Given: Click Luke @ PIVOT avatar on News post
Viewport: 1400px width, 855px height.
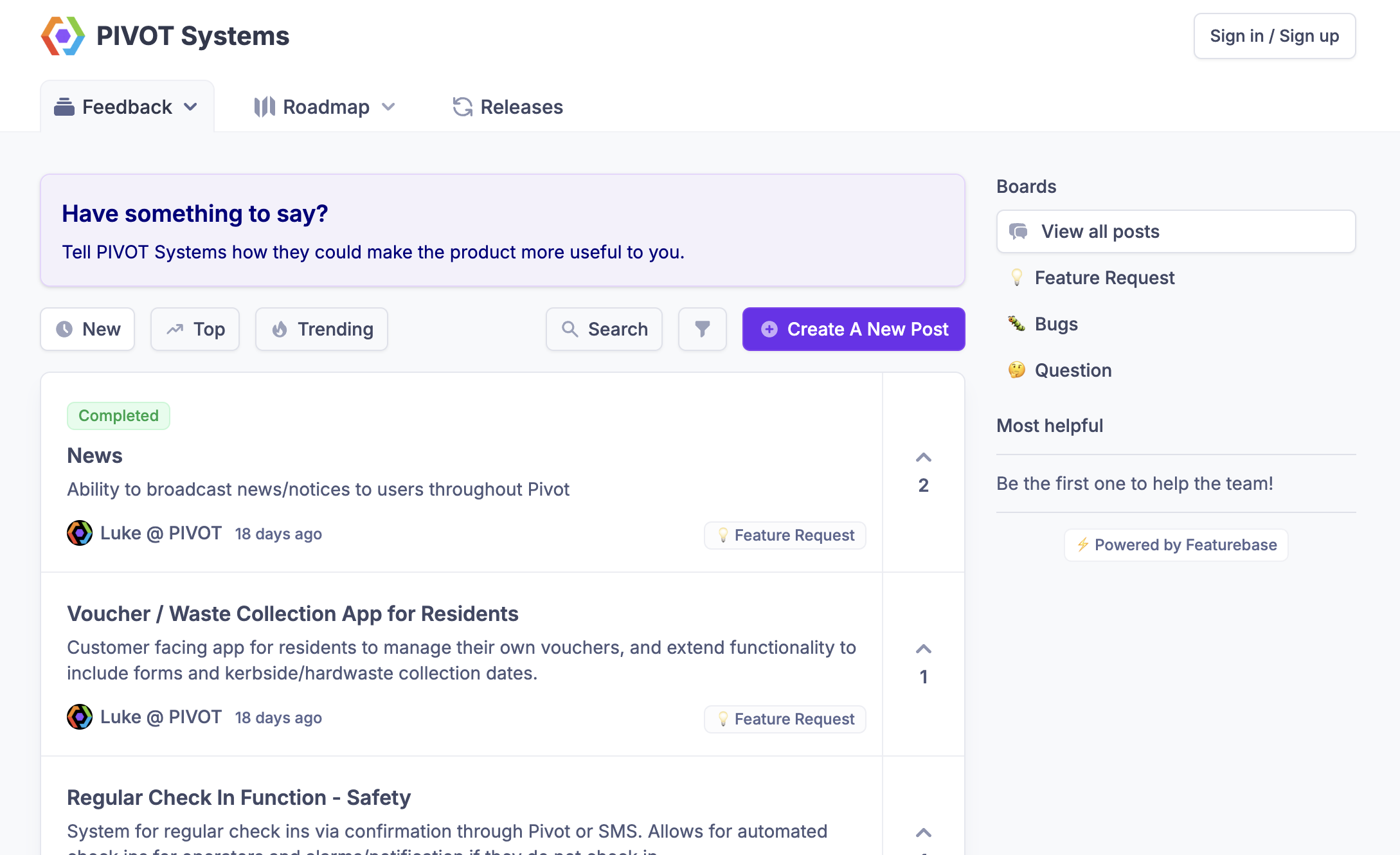Looking at the screenshot, I should 80,533.
